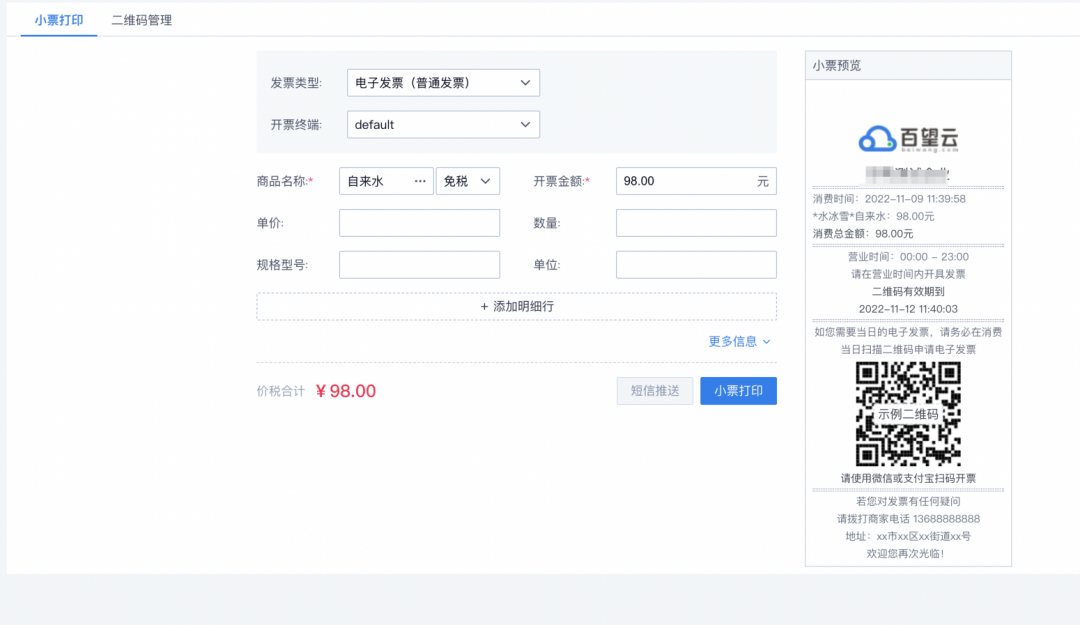
Task: Click the 营业时间：00:00 – 23:00 text
Action: coord(908,256)
